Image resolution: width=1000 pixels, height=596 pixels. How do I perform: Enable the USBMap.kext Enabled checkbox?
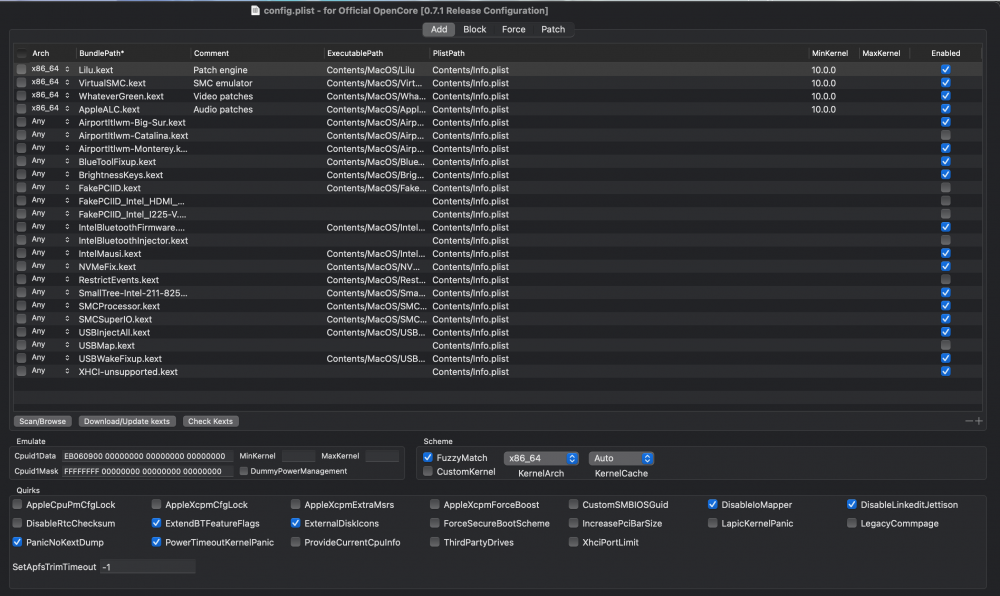click(945, 345)
